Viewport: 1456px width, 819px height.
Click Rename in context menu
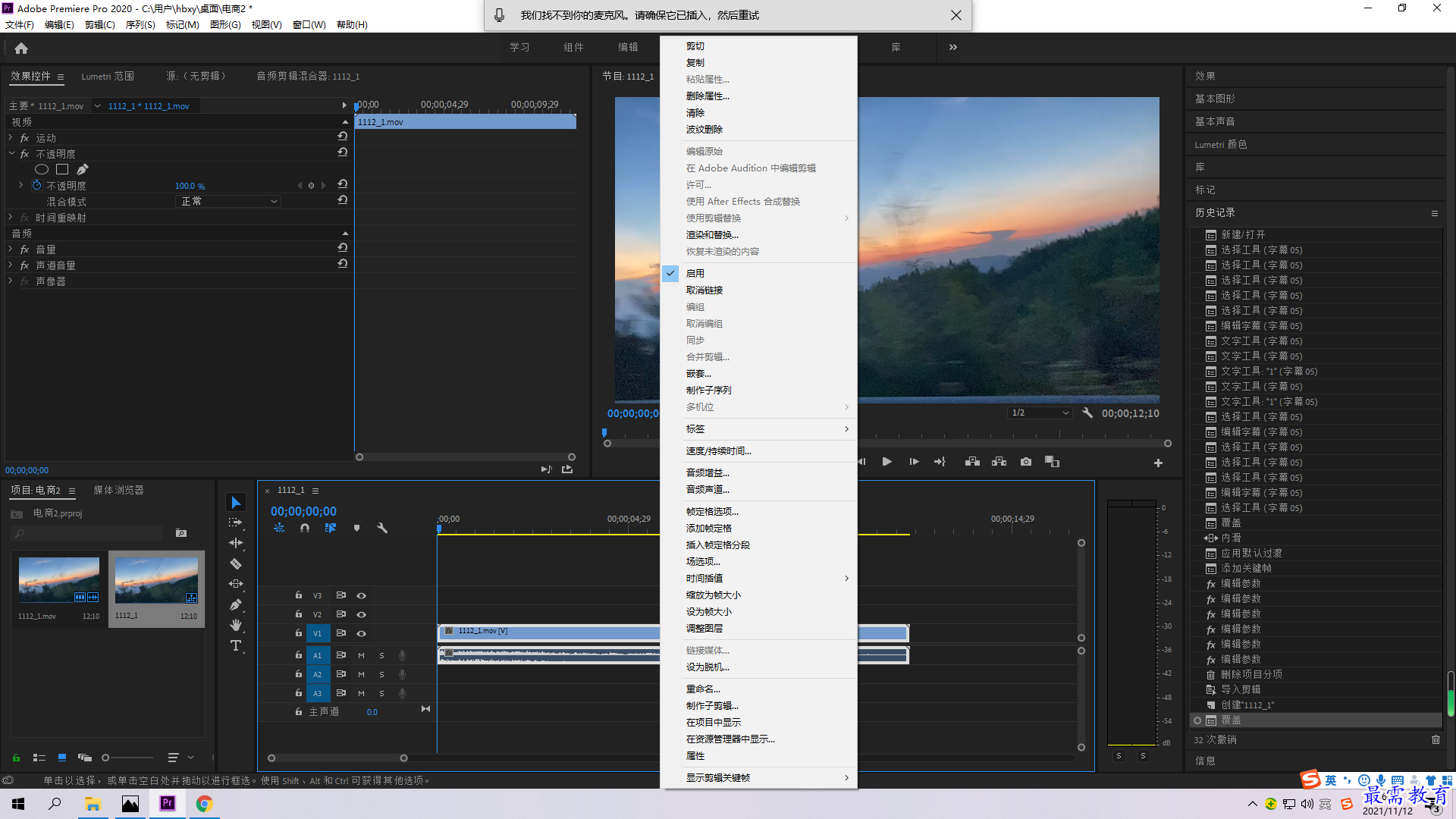[759, 689]
